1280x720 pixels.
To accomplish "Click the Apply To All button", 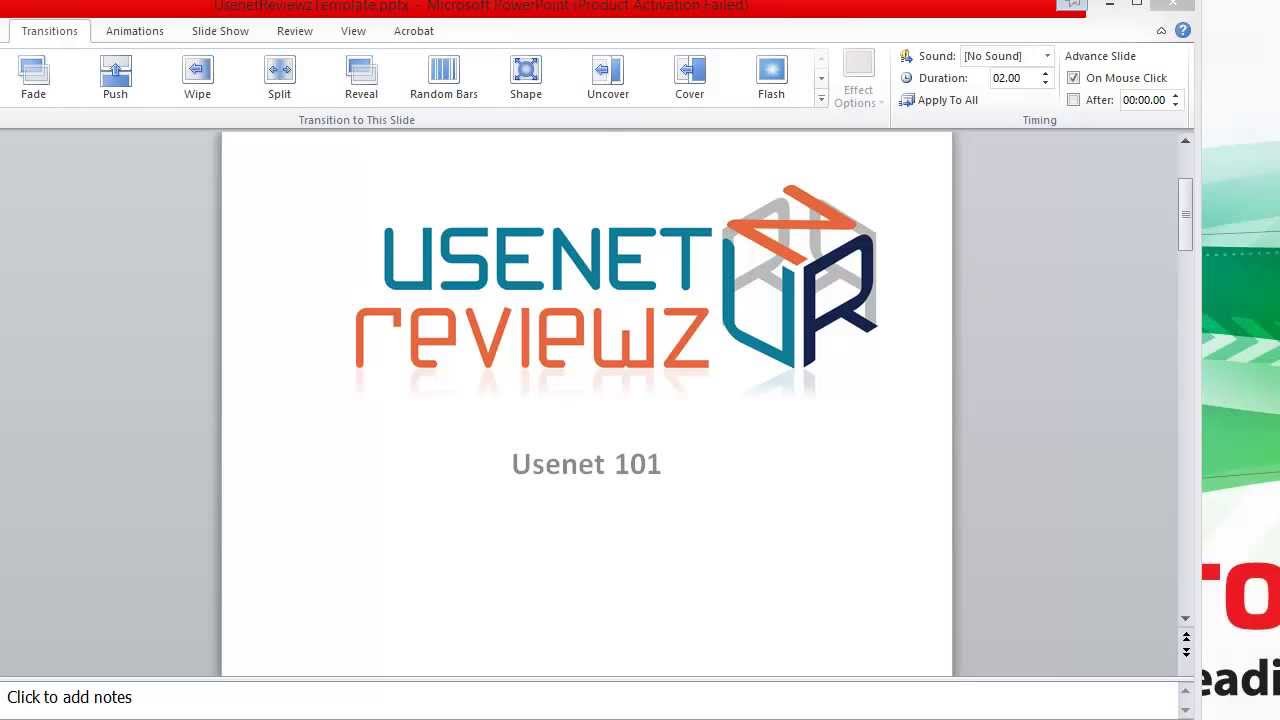I will pos(939,100).
